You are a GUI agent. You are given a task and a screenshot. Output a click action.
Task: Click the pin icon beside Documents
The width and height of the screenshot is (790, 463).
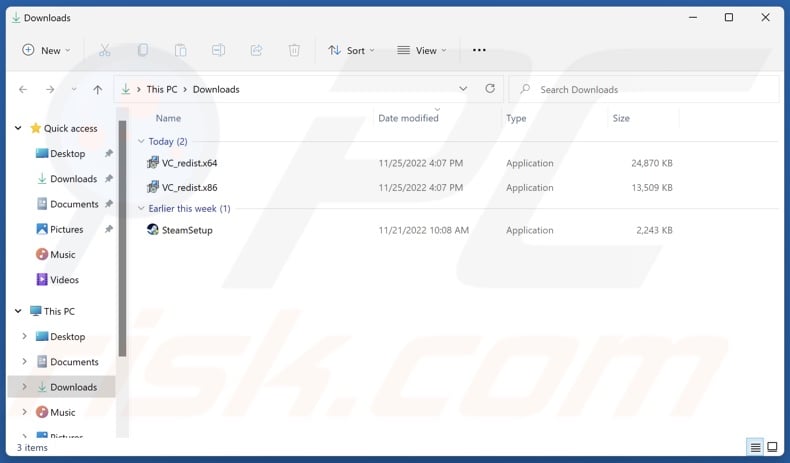(108, 204)
